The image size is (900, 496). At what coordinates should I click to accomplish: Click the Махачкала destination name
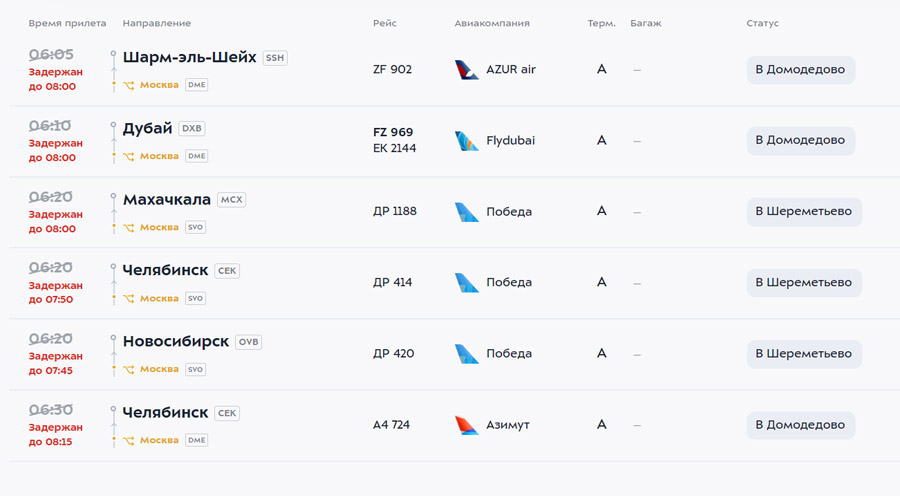pyautogui.click(x=167, y=199)
